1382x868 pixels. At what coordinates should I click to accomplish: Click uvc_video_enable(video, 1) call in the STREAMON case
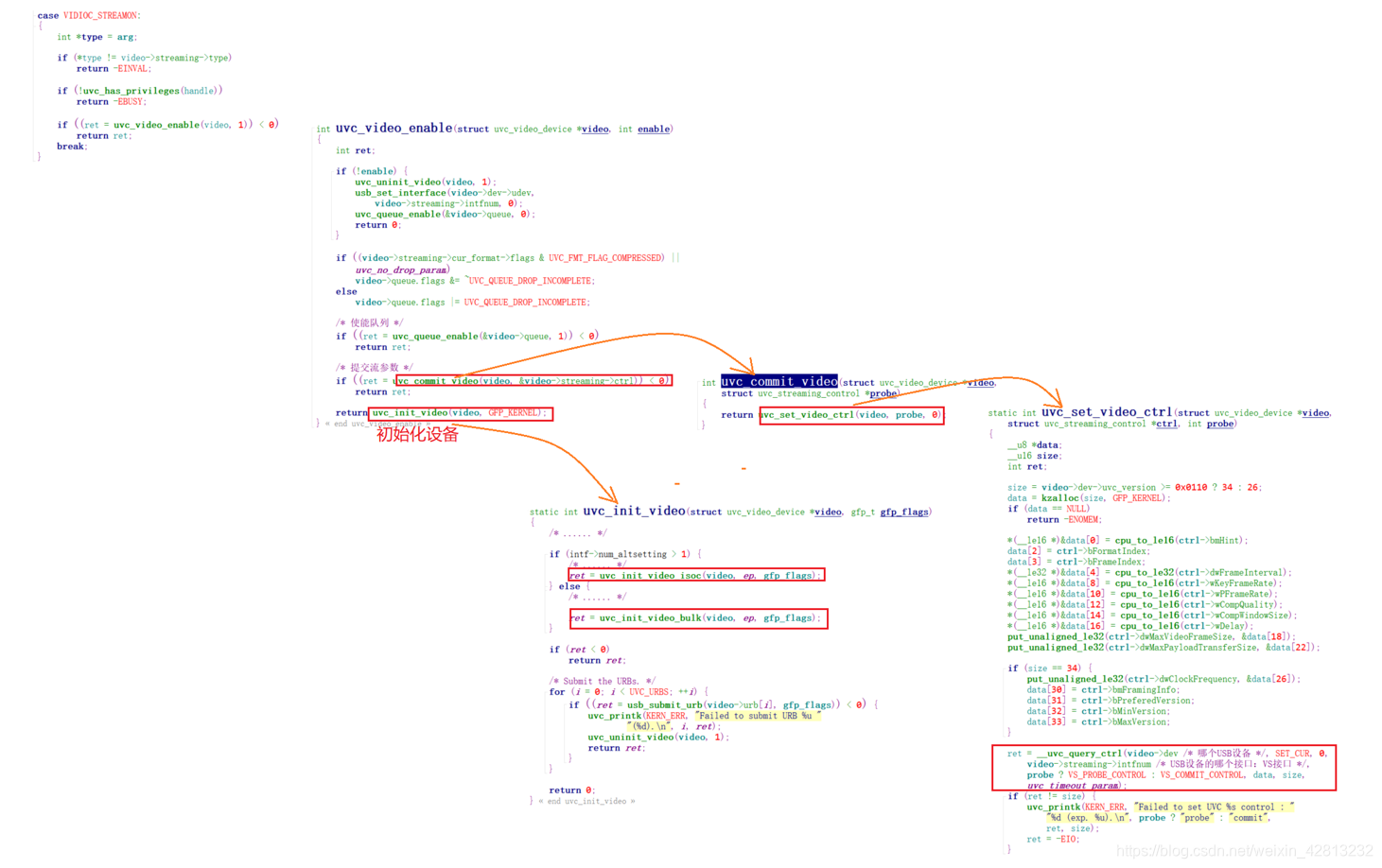click(183, 124)
